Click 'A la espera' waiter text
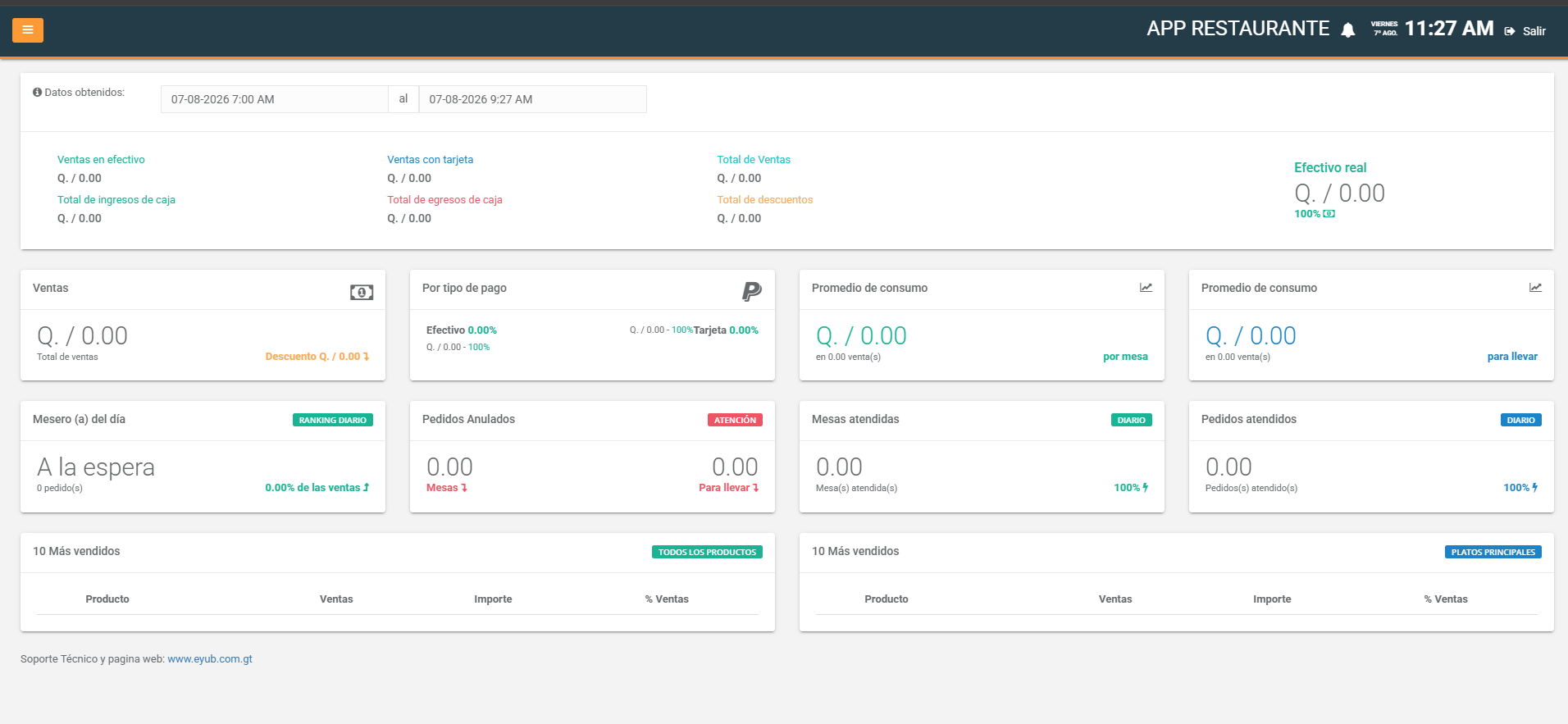1568x724 pixels. 96,467
